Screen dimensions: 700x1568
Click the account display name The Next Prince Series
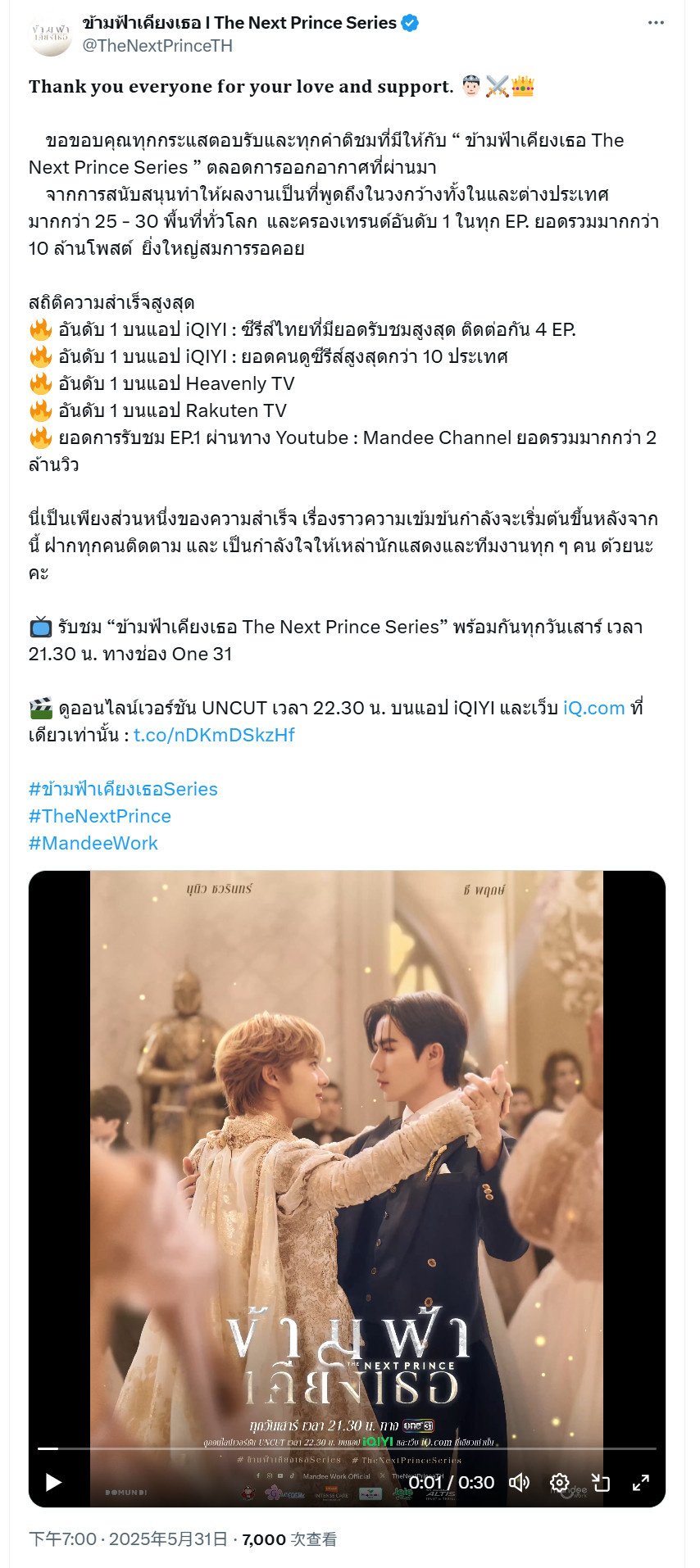[x=239, y=23]
